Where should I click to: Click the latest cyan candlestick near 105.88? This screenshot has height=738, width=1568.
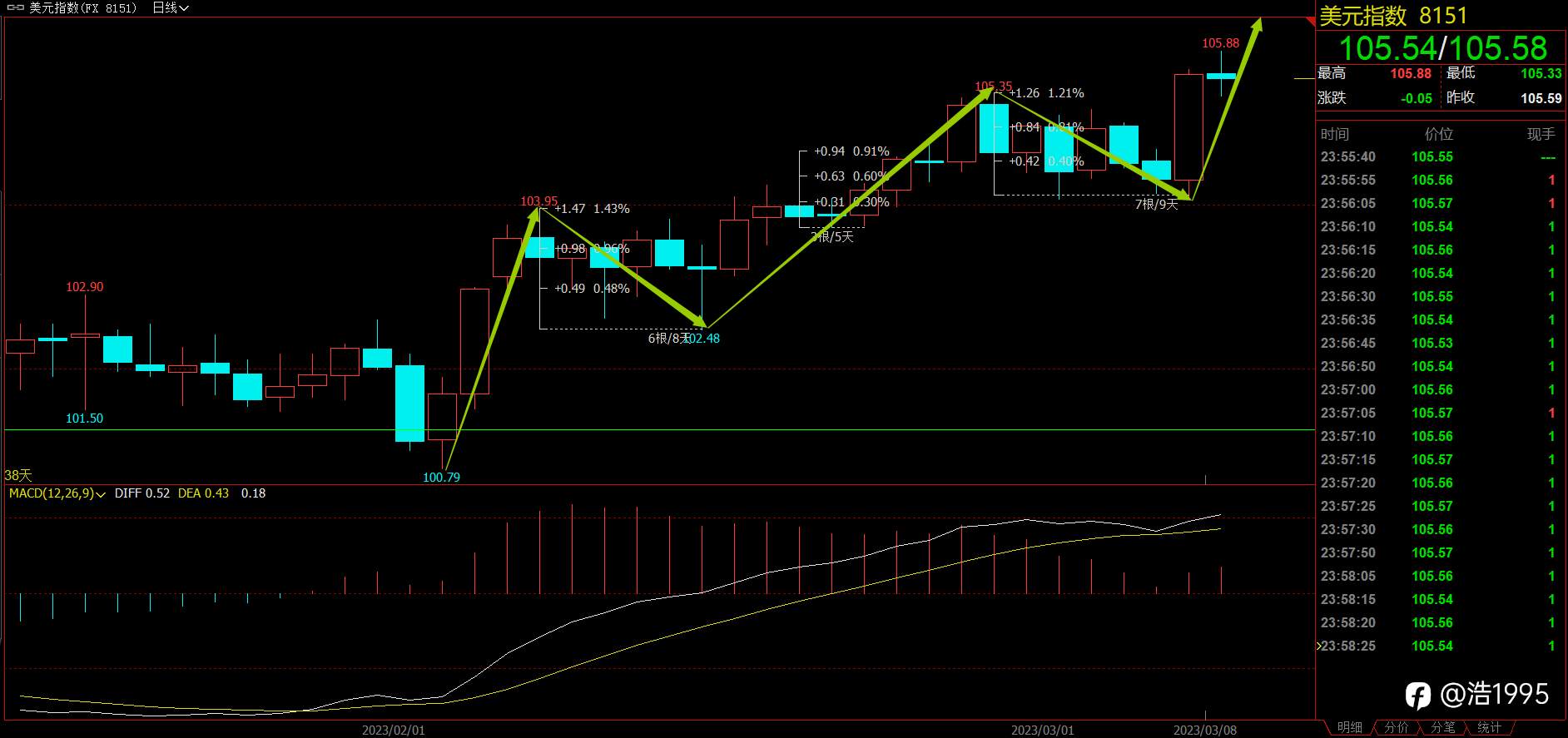(1221, 76)
